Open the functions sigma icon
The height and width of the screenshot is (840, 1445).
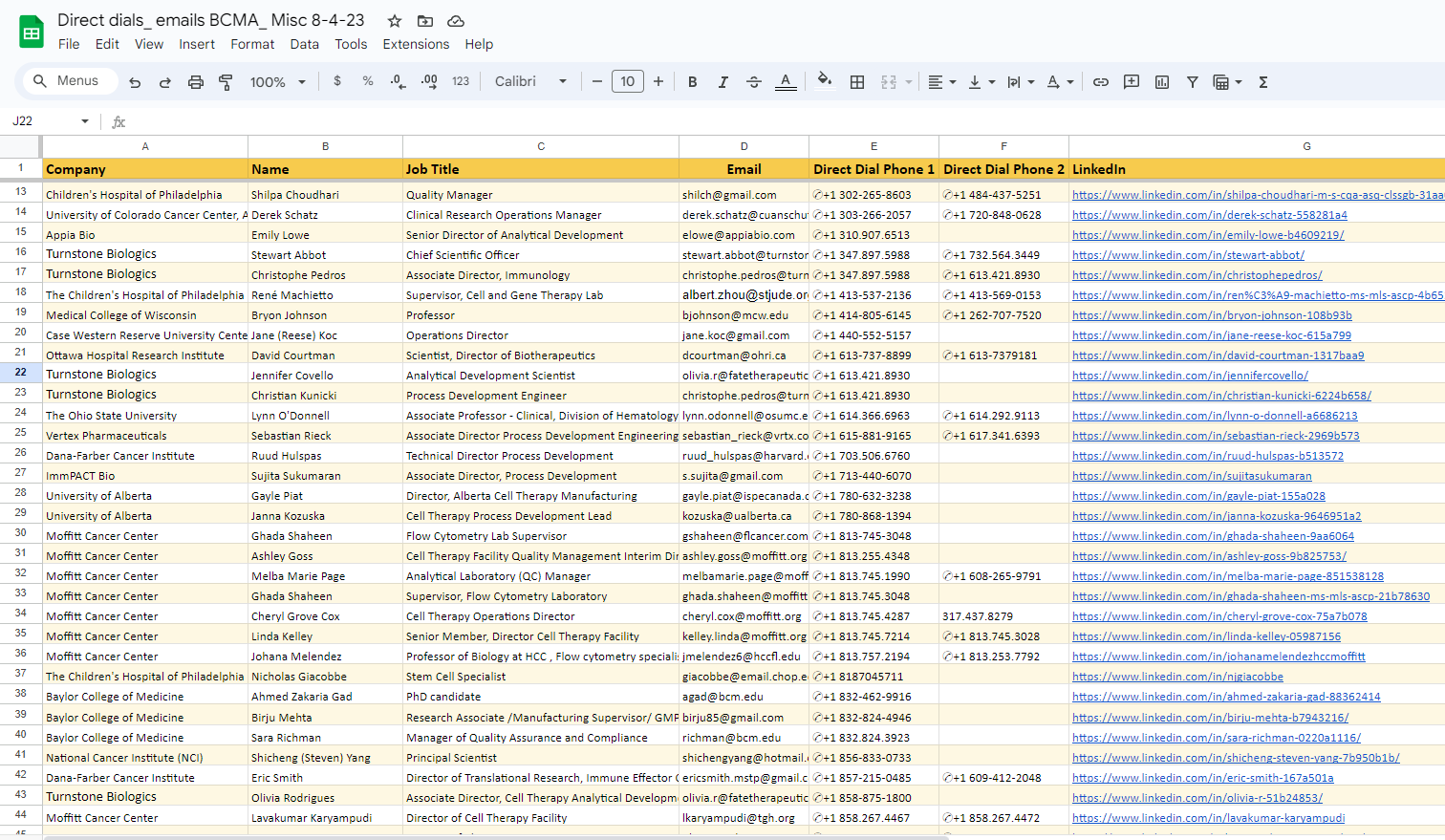click(1263, 82)
